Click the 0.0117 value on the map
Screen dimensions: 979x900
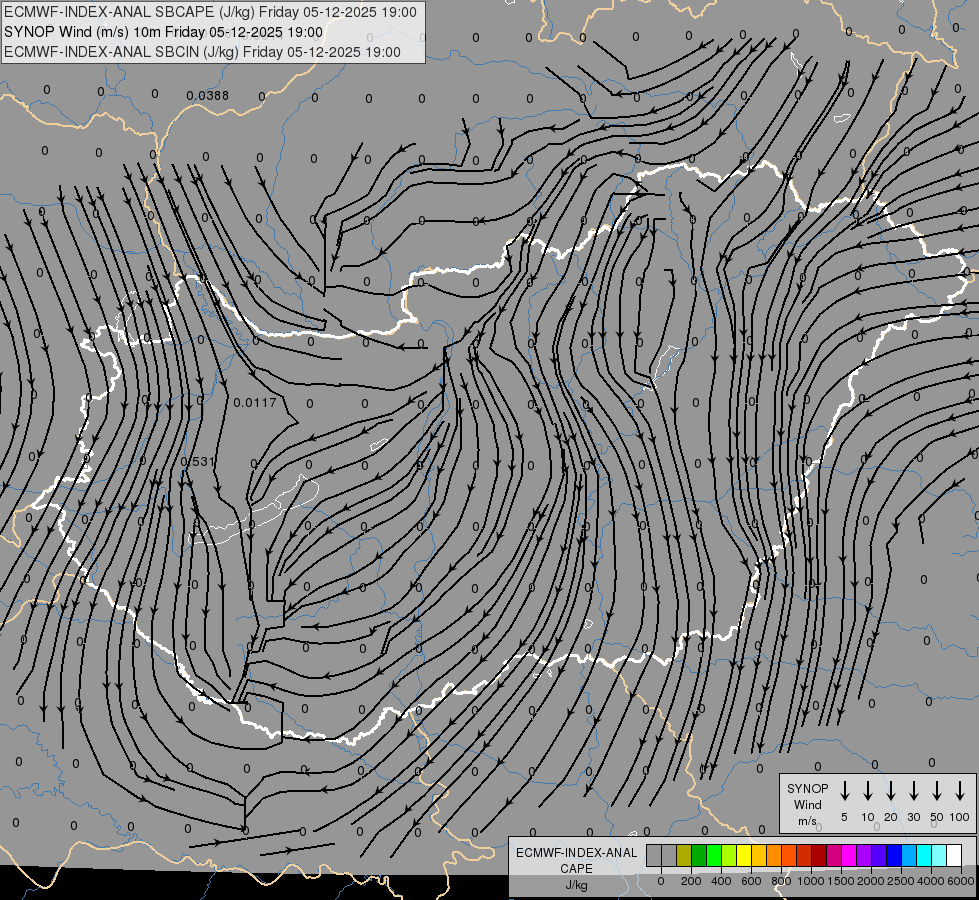click(255, 403)
